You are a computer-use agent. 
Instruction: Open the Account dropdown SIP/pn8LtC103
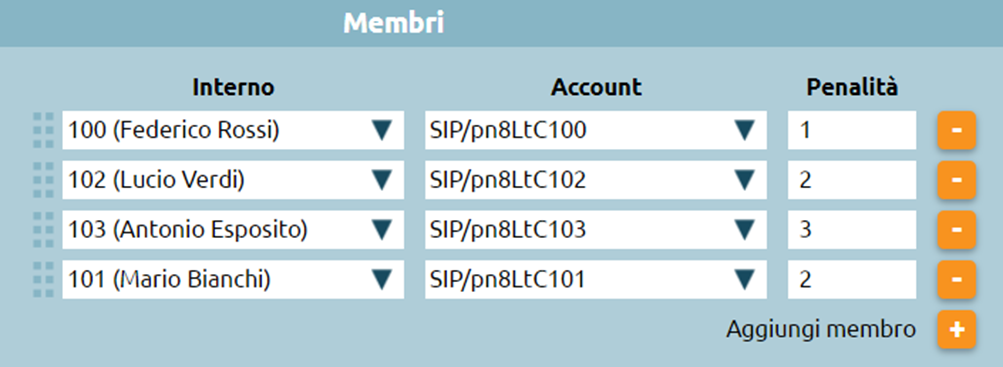[x=596, y=230]
